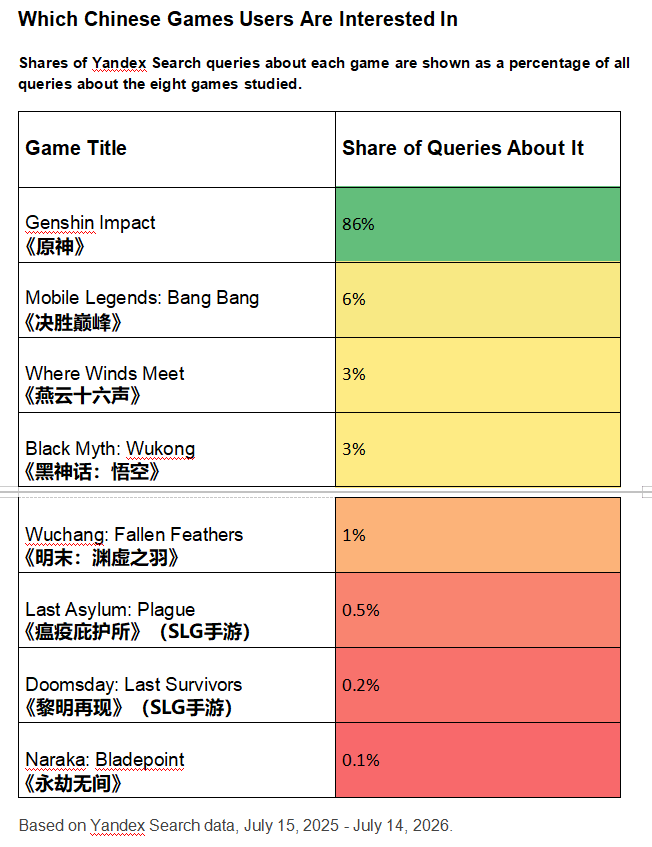This screenshot has width=652, height=847.
Task: Click the green 86% cell
Action: 478,225
